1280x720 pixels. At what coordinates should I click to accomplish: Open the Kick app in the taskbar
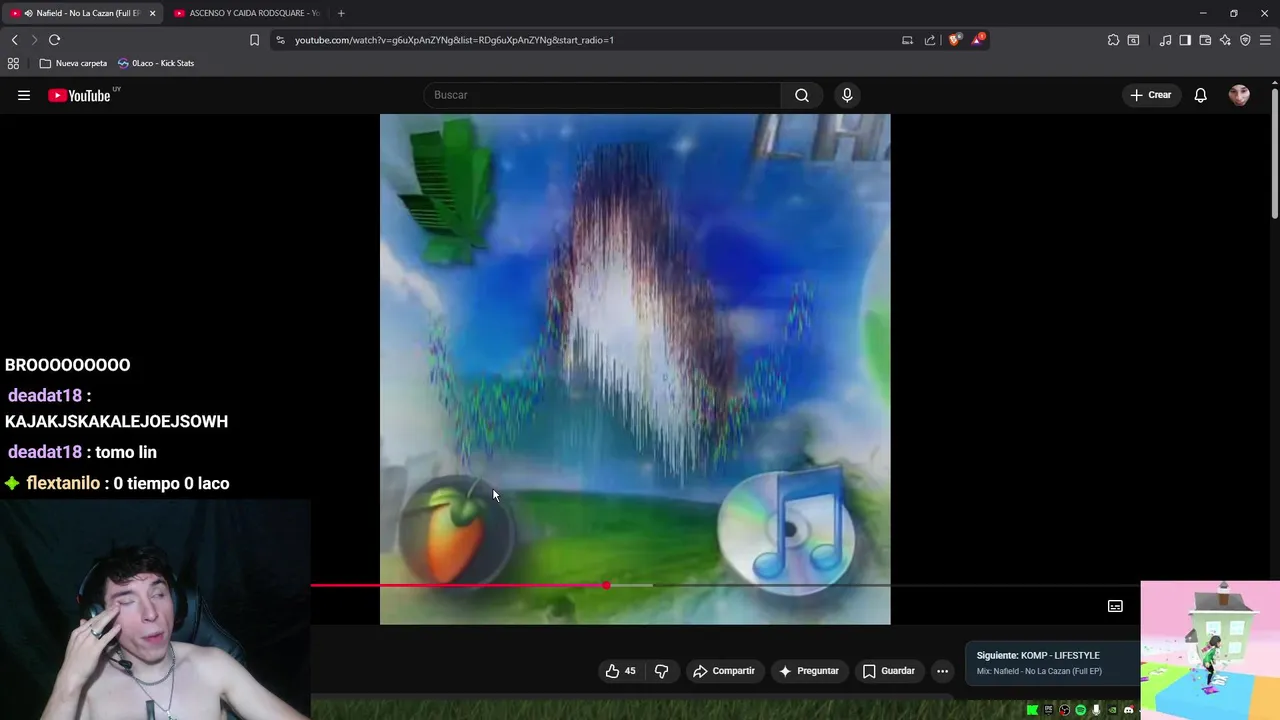(x=1032, y=710)
